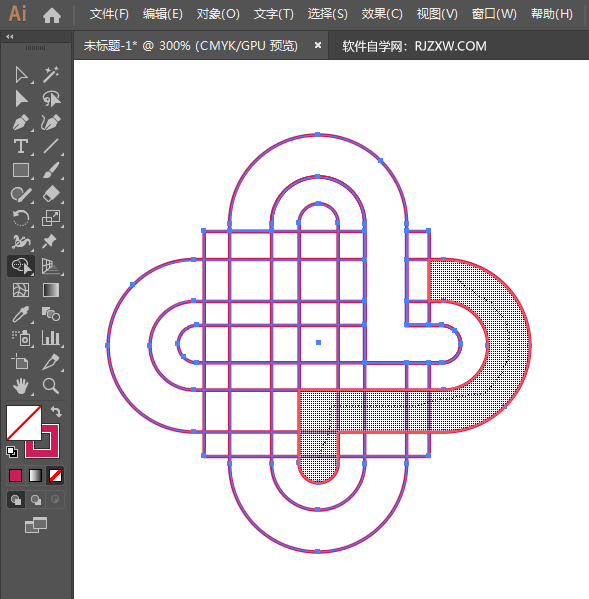Viewport: 589px width, 599px height.
Task: Enable Draw Normal mode
Action: pos(16,500)
